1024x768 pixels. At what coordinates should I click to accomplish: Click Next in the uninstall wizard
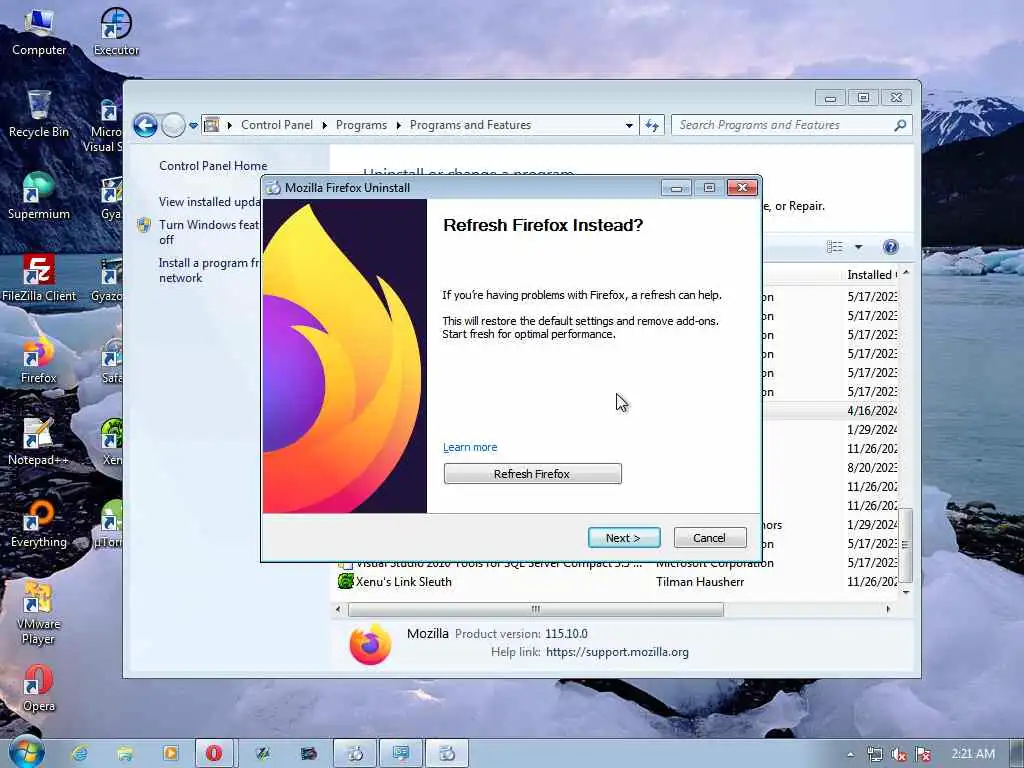[624, 537]
